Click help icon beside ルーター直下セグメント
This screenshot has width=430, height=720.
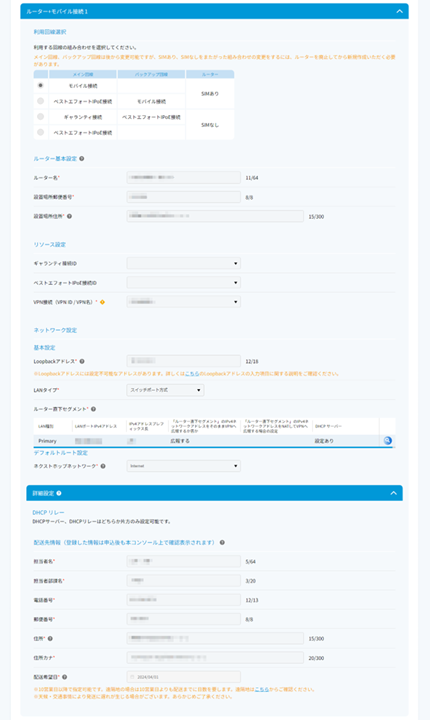pyautogui.click(x=93, y=409)
